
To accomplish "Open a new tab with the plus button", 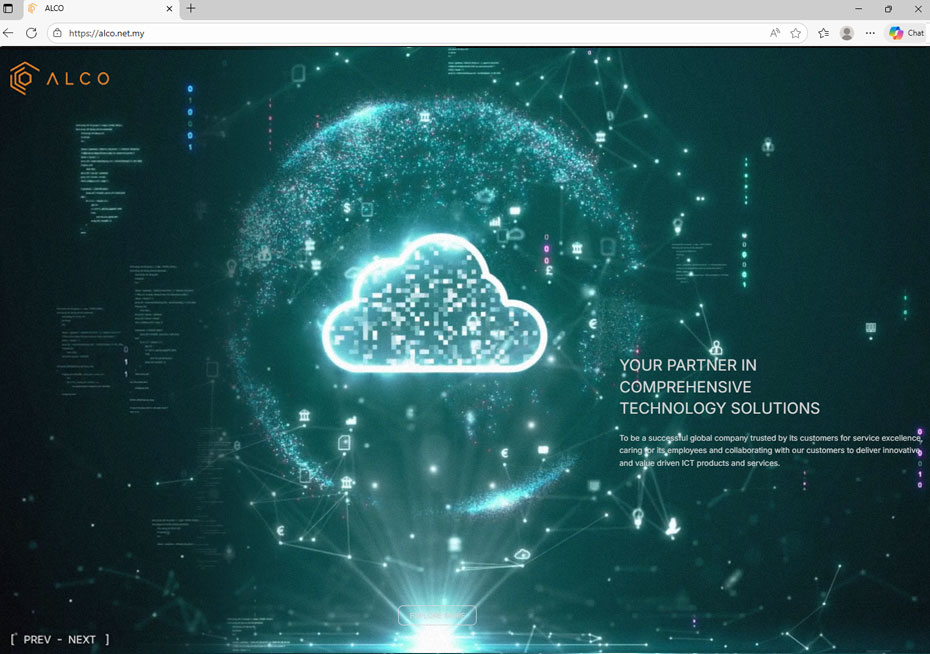I will [191, 9].
